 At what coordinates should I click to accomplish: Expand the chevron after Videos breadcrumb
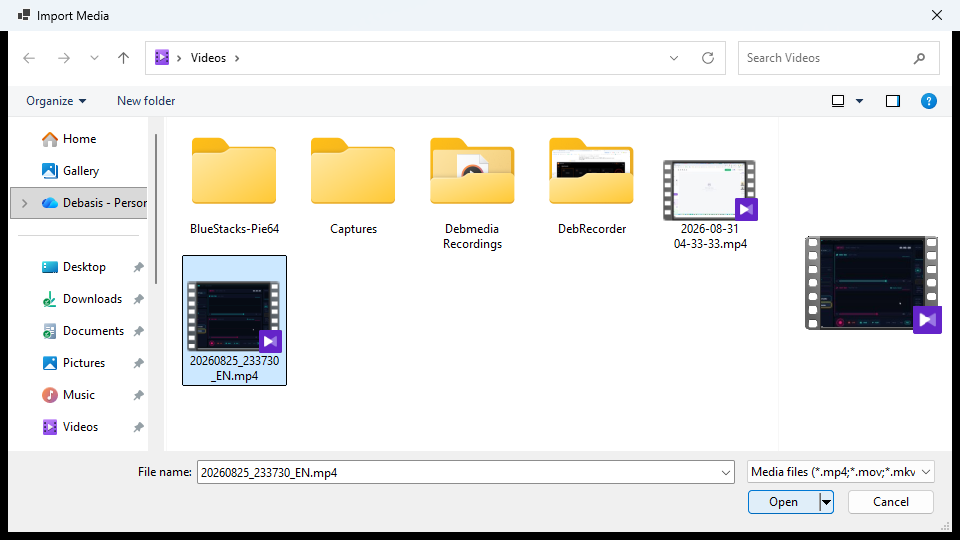click(237, 58)
